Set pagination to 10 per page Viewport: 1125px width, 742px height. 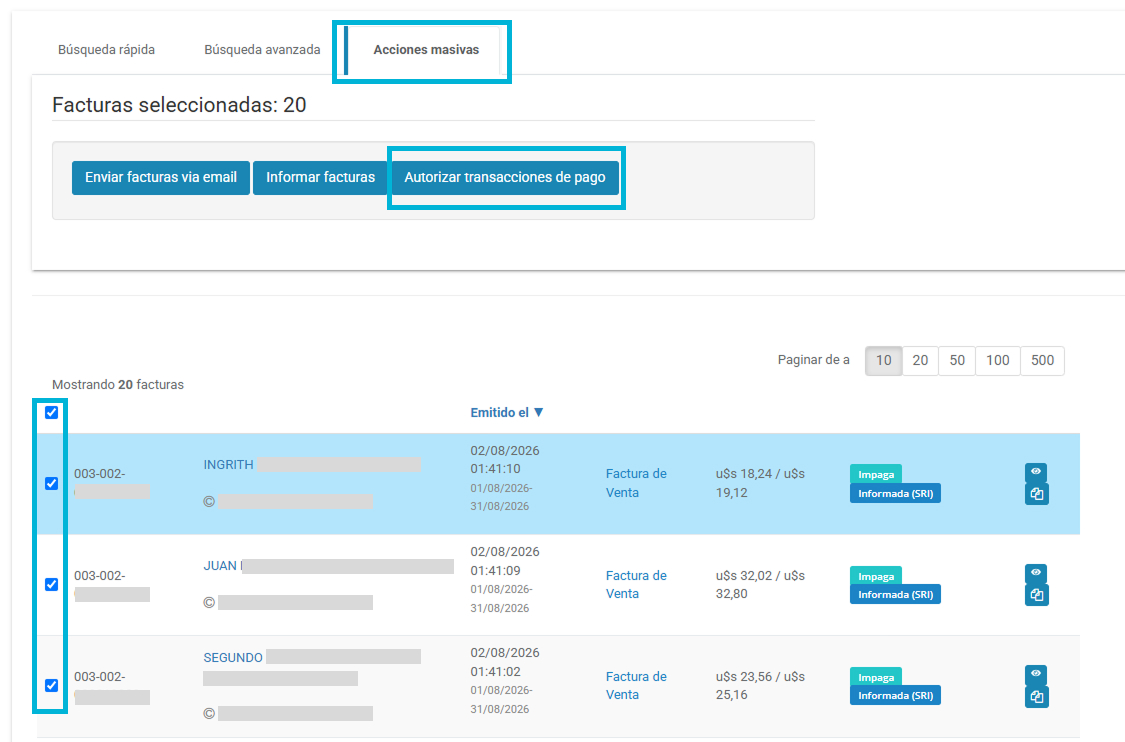[883, 360]
